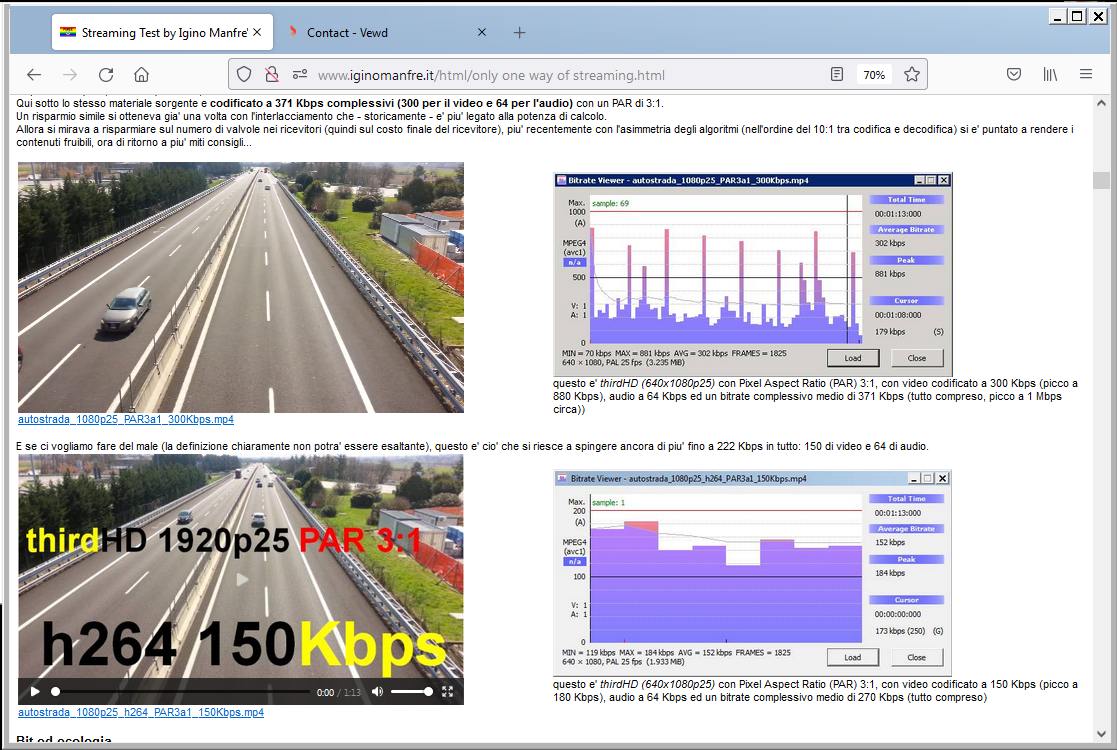1117x750 pixels.
Task: Open the tracking protection shield icon
Action: (x=244, y=75)
